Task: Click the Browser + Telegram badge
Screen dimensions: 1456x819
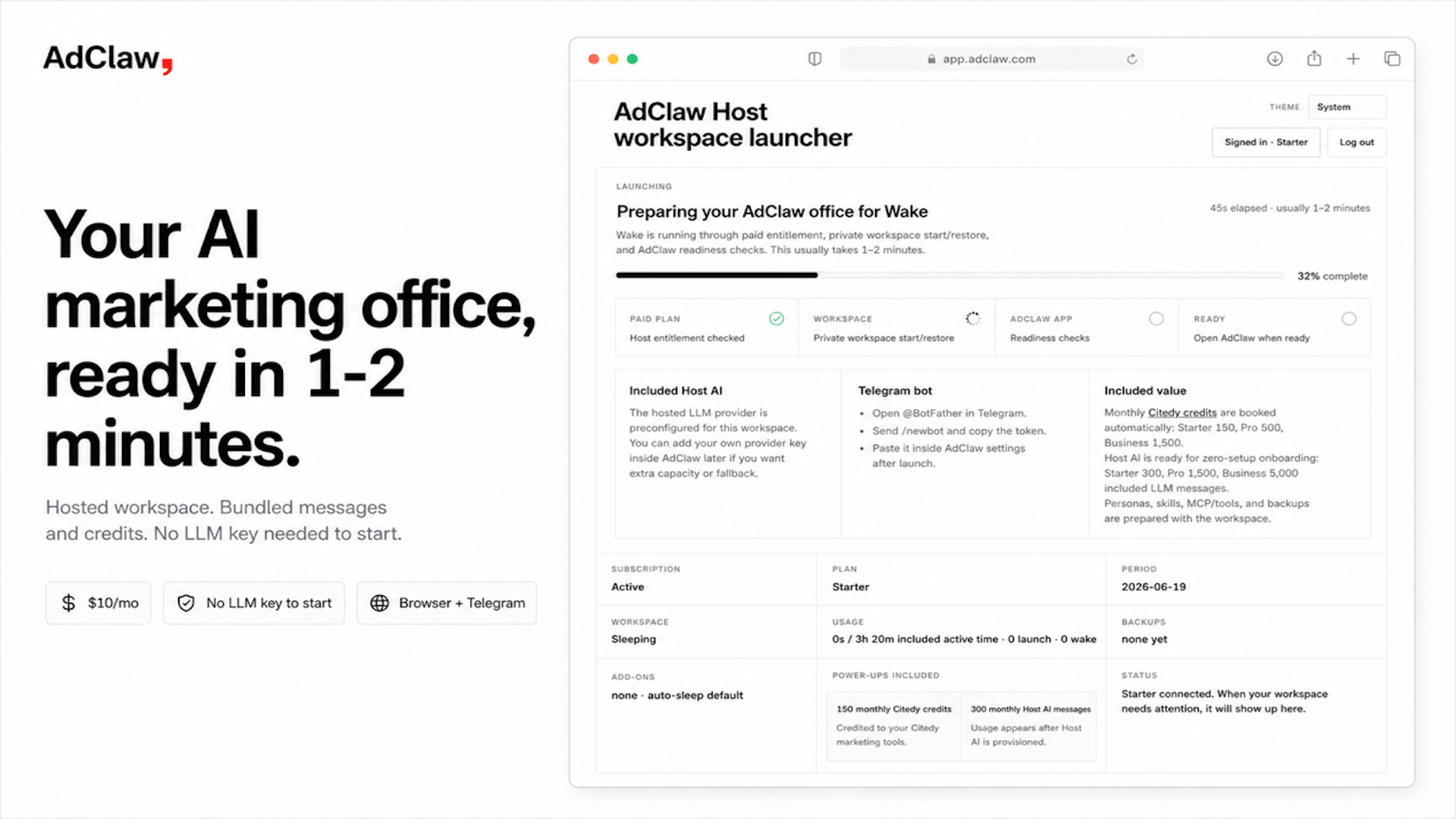Action: (447, 603)
